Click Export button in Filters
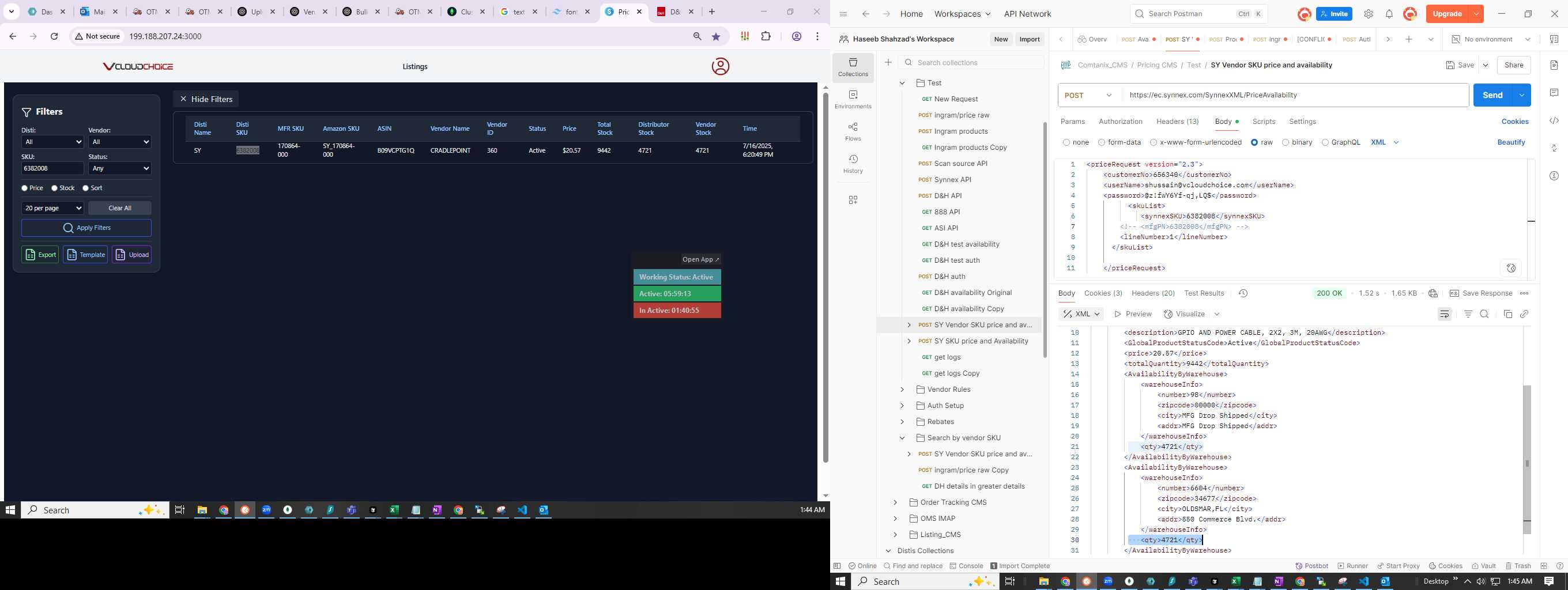 40,255
